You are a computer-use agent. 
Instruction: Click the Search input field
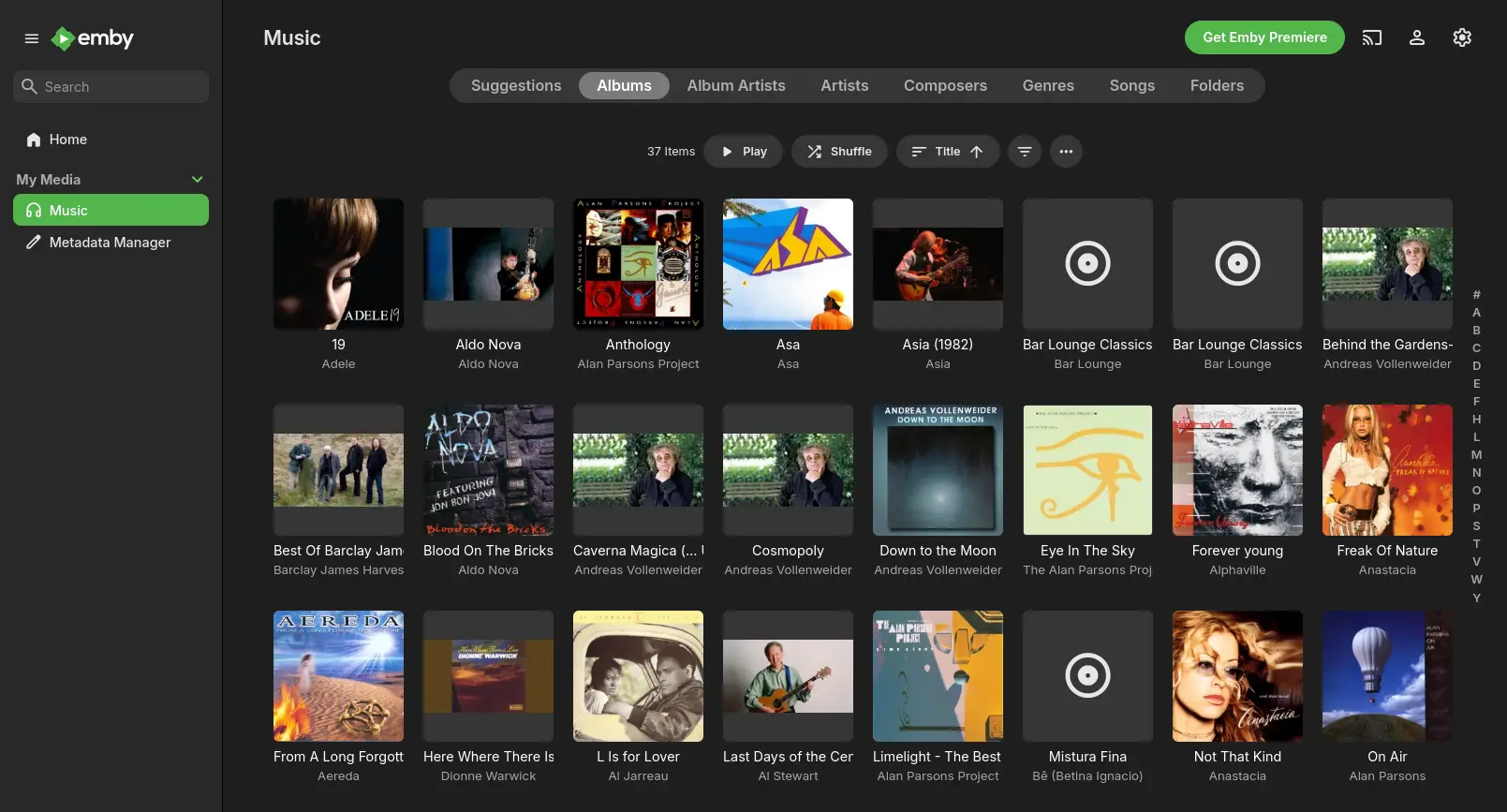[x=122, y=87]
